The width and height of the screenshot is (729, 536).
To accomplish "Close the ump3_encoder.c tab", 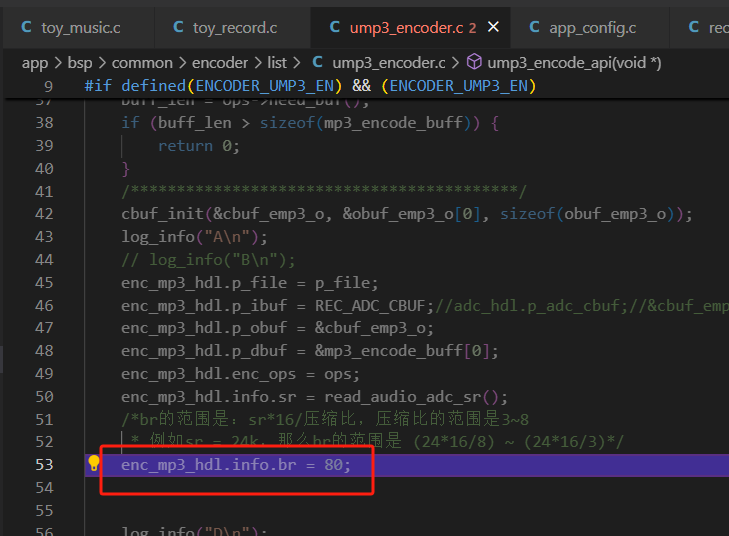I will [x=493, y=27].
